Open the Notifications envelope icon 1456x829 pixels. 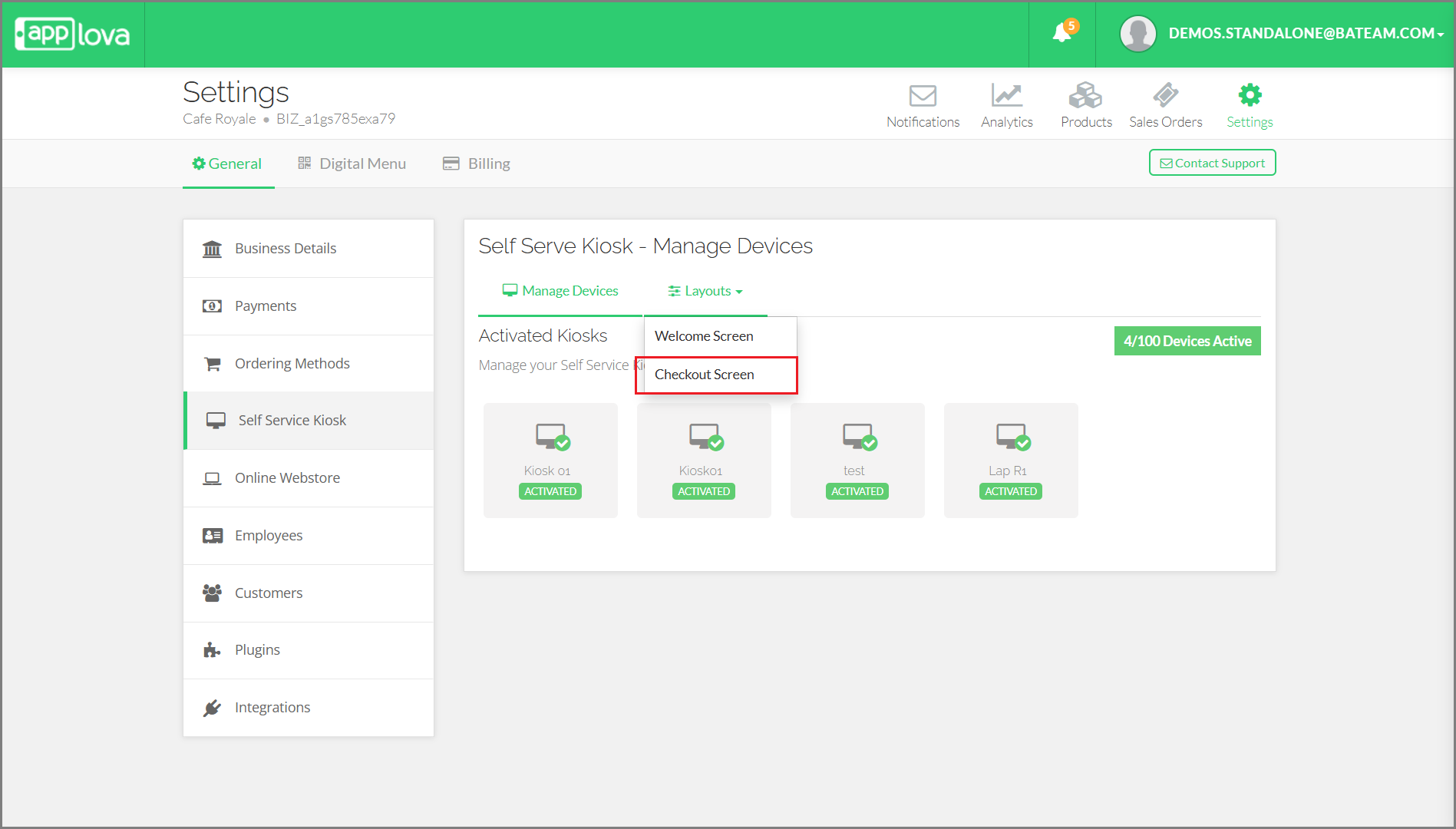point(923,96)
